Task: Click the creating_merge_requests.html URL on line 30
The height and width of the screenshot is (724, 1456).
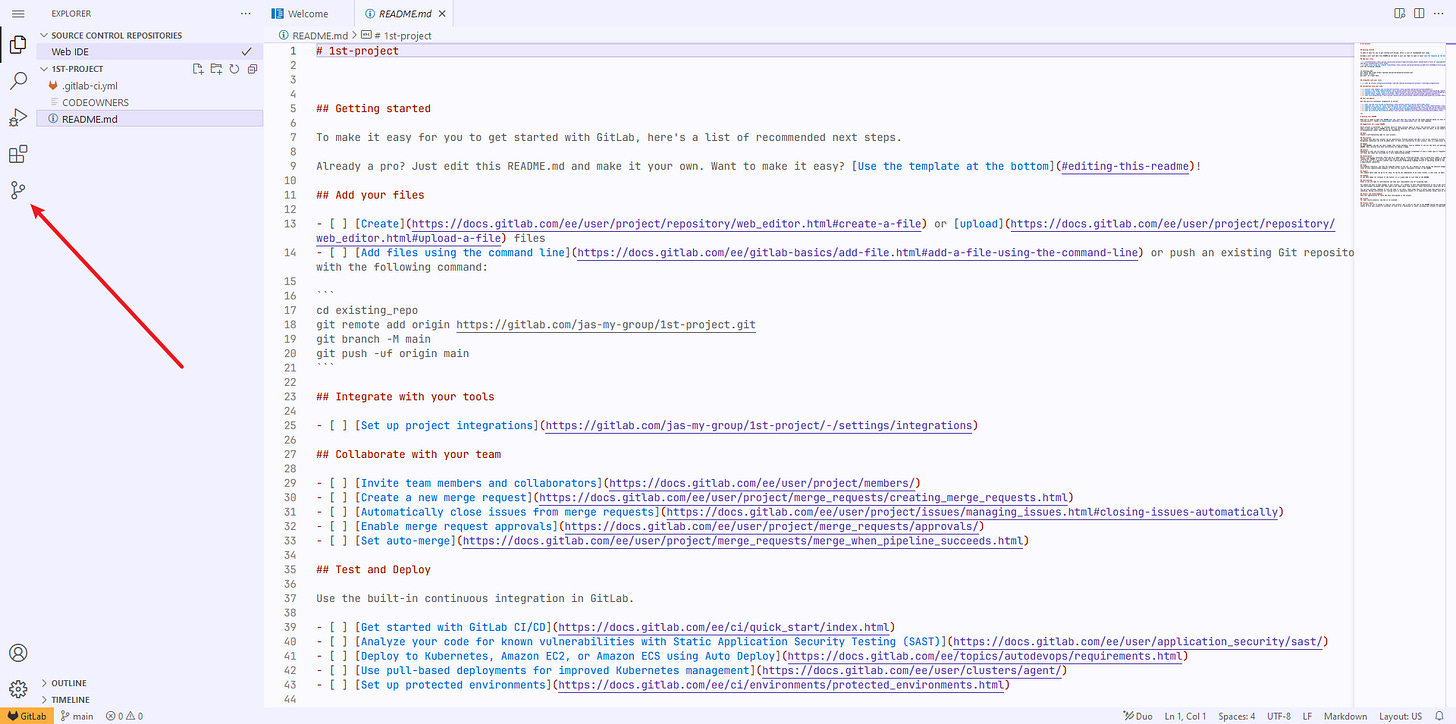Action: click(803, 498)
